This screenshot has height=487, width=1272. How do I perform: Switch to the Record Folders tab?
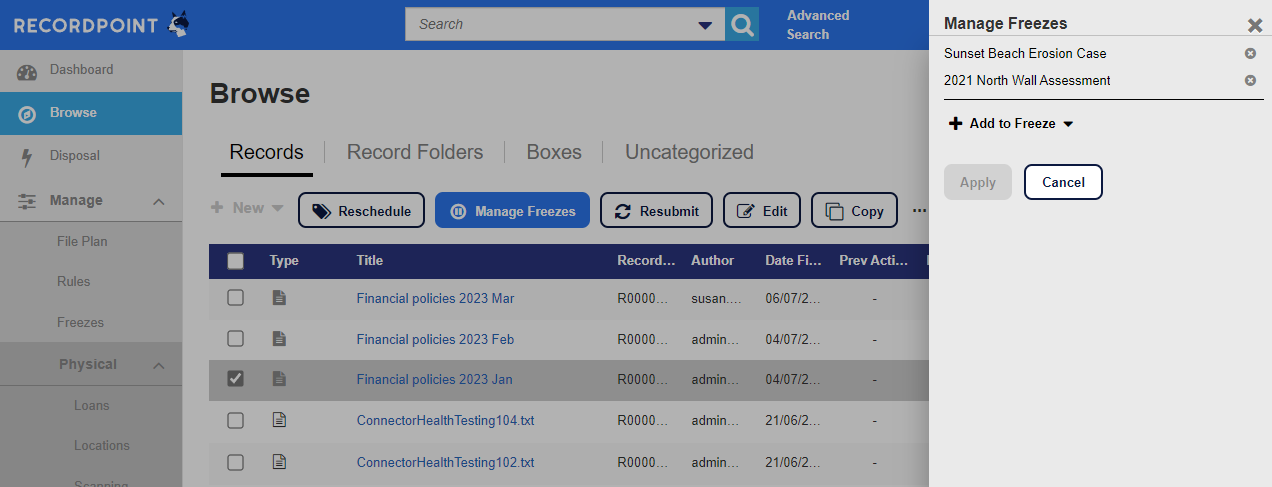[414, 152]
